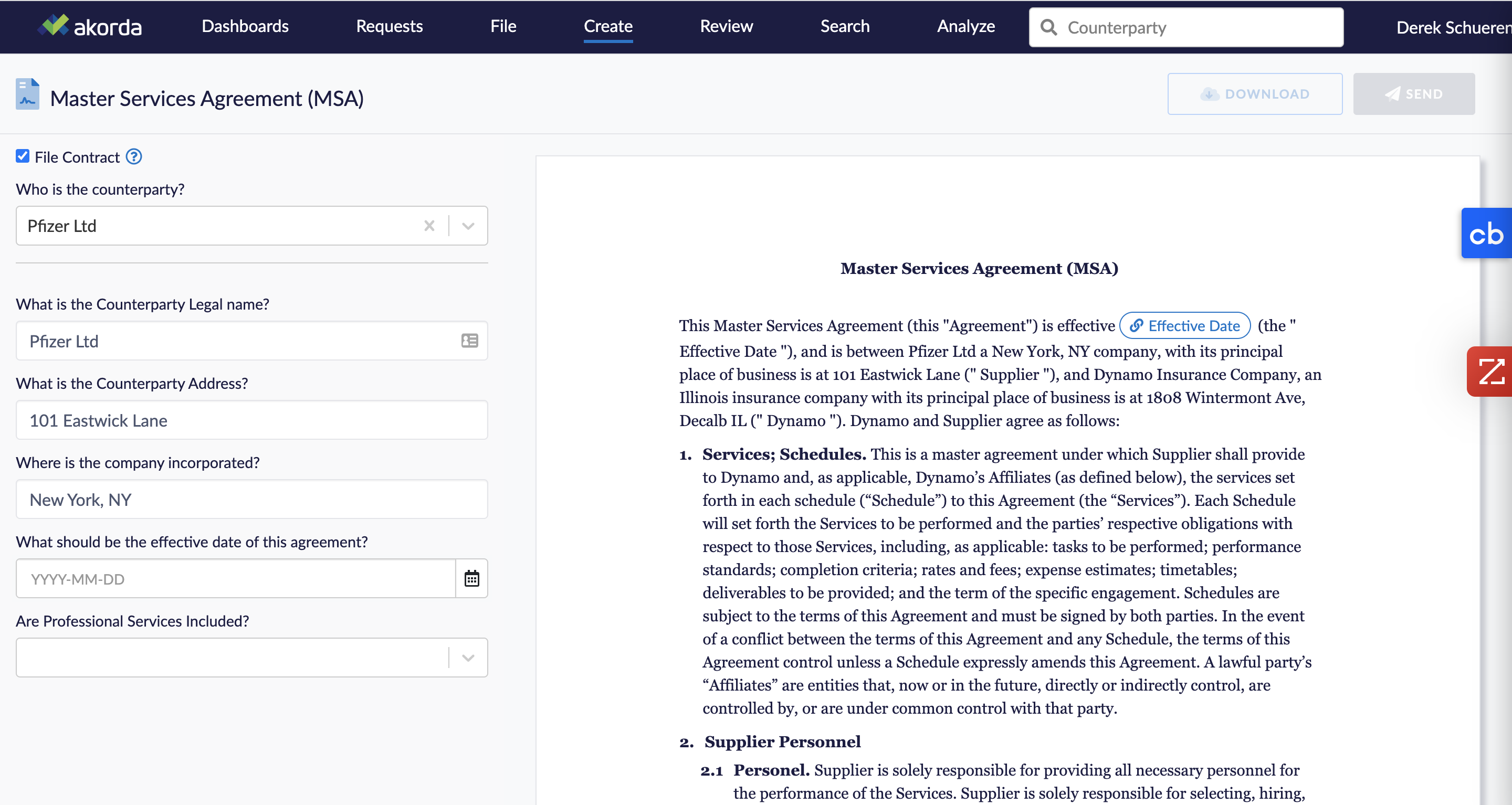
Task: Click the Effective Date link in document
Action: [x=1185, y=326]
